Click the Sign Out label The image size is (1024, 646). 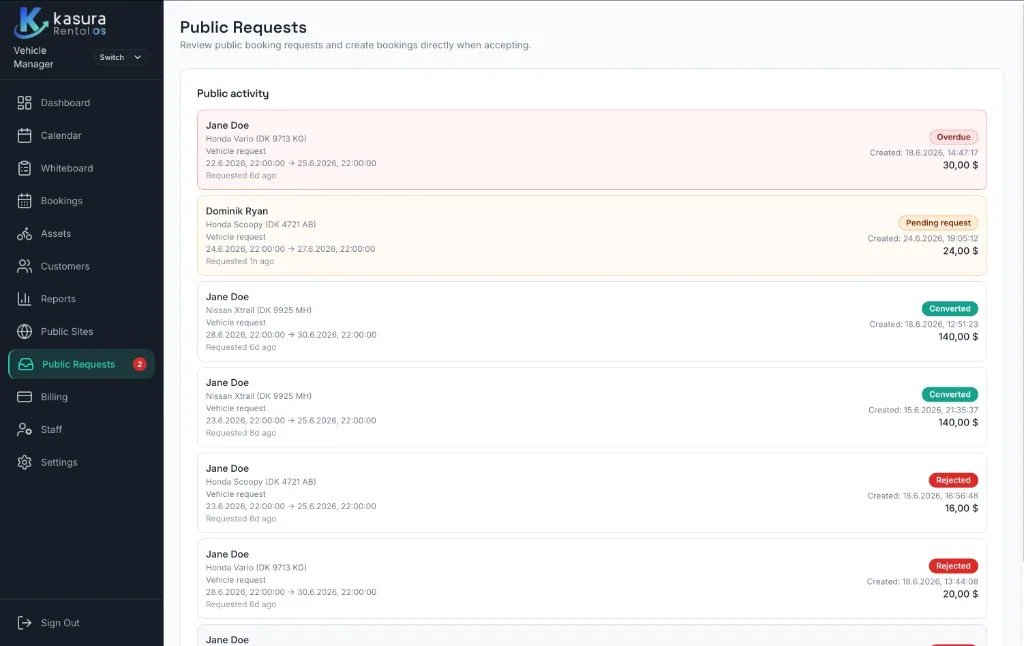(x=60, y=622)
